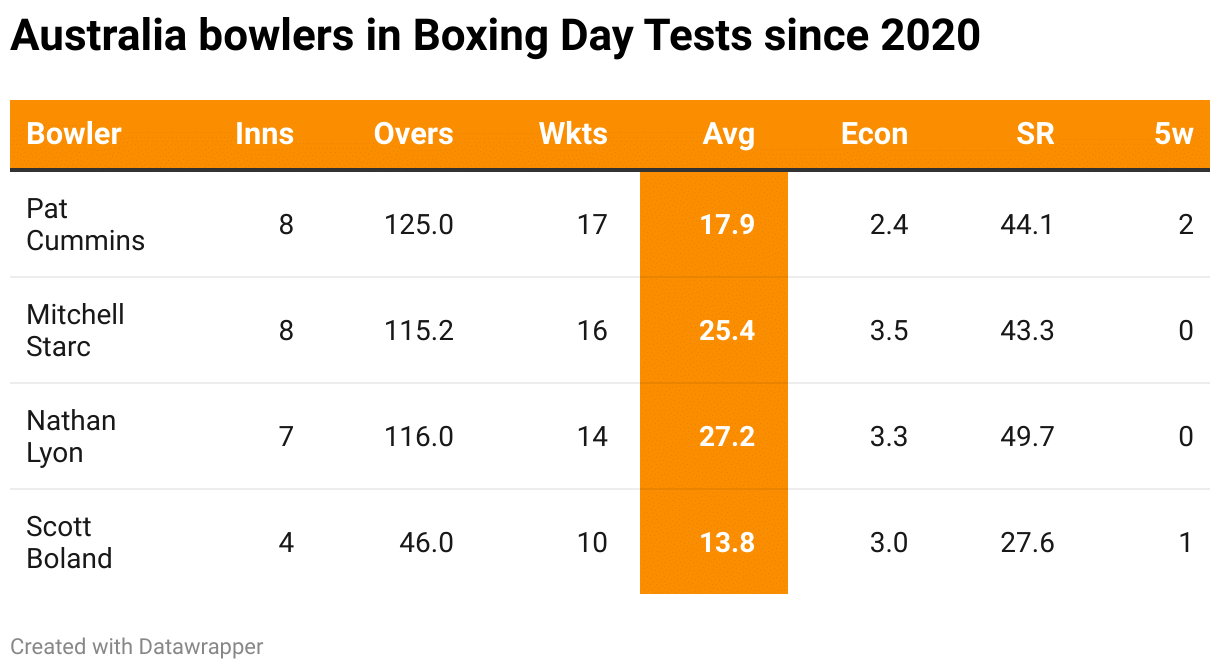
Task: Select the 125.0 overs cell
Action: pyautogui.click(x=418, y=225)
